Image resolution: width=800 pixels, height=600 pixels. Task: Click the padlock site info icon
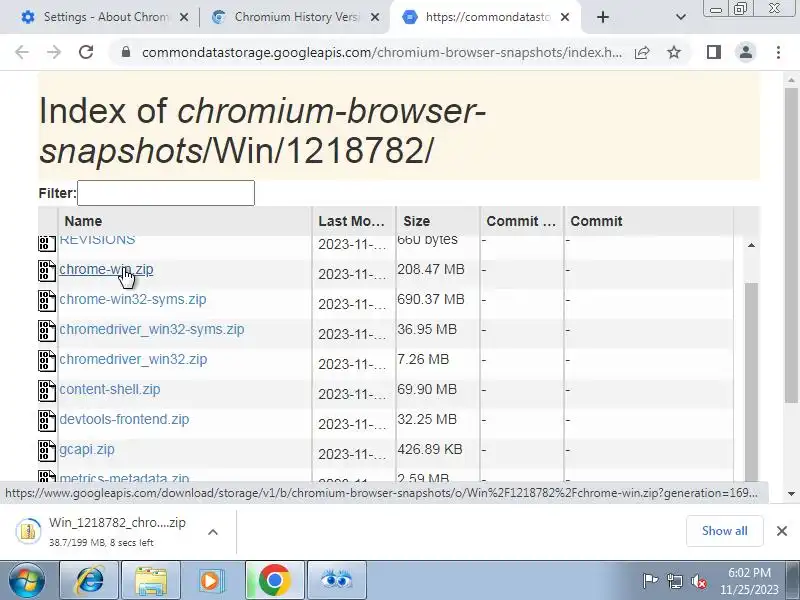(126, 52)
